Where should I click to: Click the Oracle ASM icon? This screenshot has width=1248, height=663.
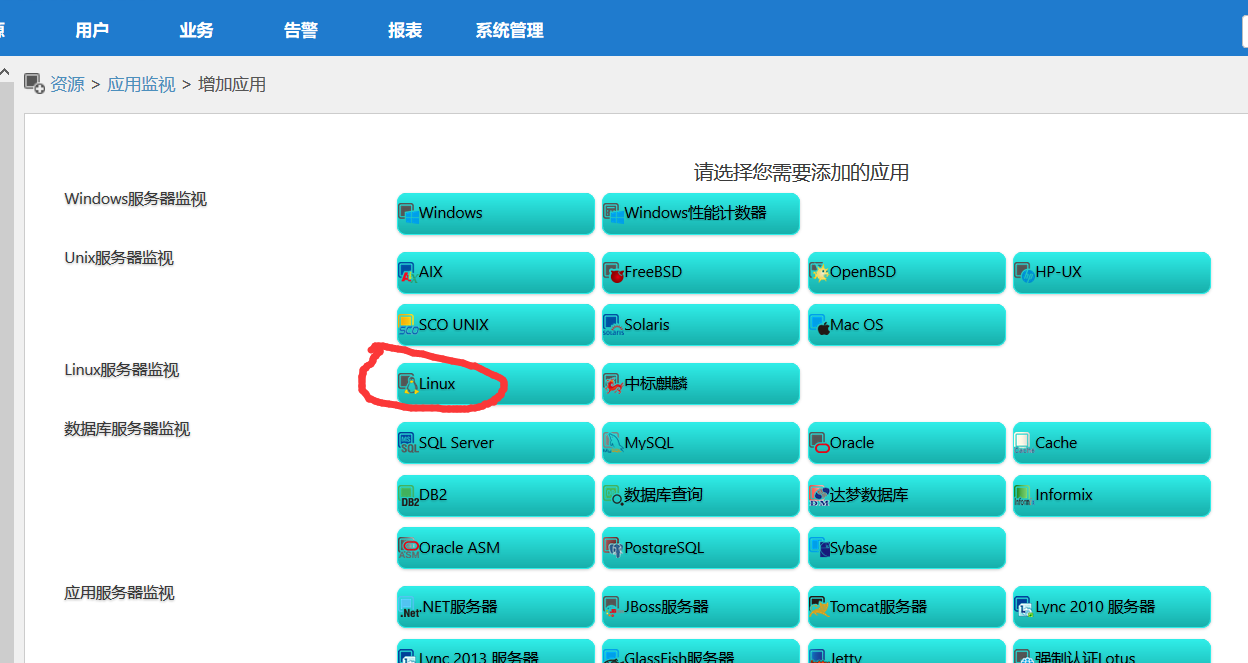coord(408,548)
